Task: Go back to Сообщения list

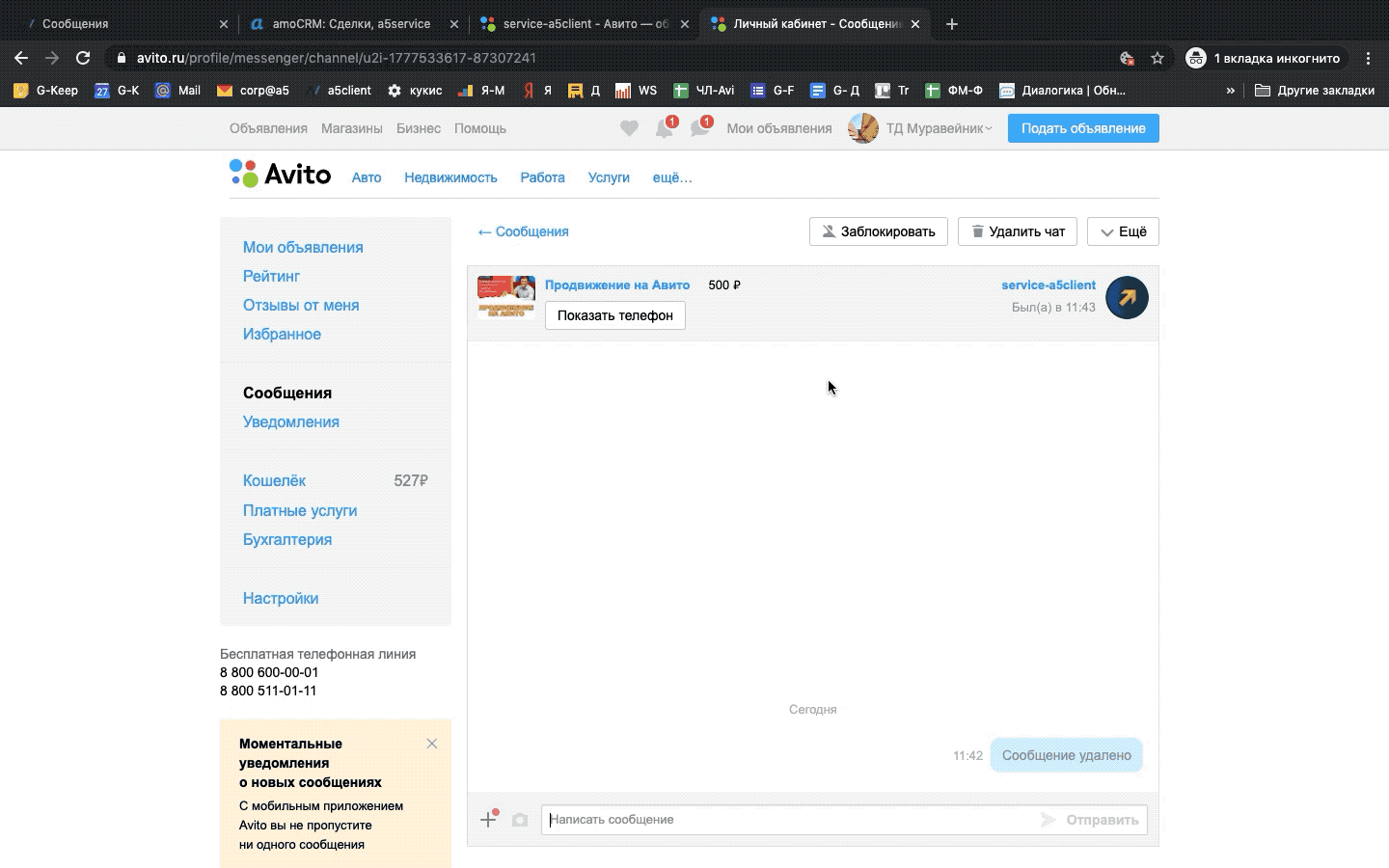Action: (x=524, y=231)
